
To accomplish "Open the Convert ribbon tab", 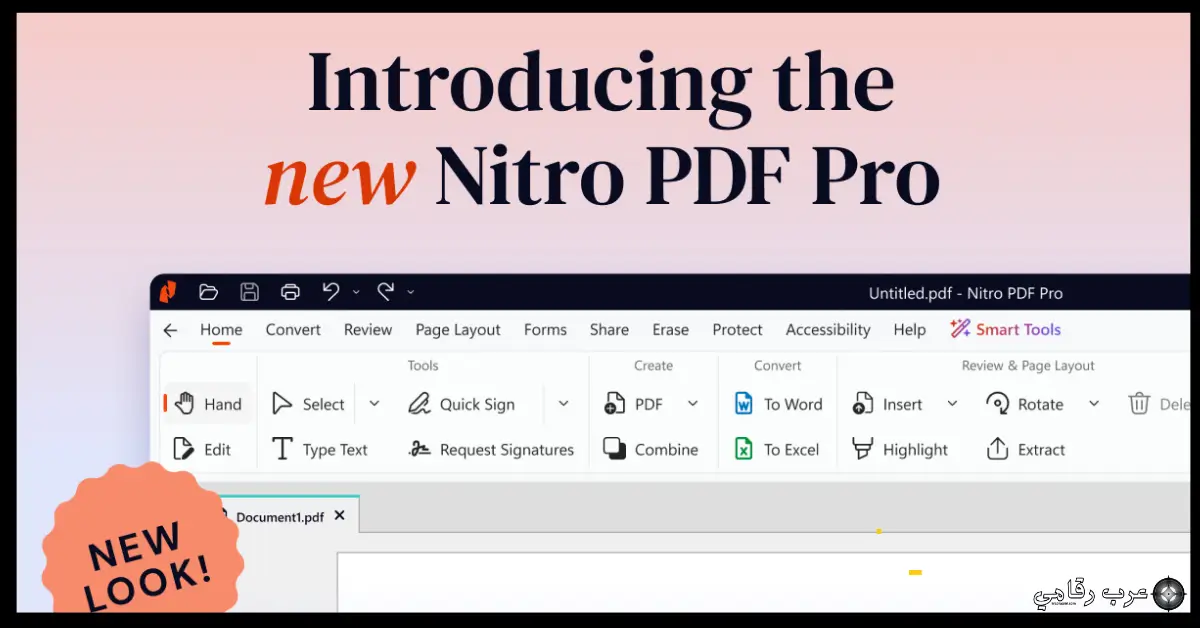I will click(293, 330).
